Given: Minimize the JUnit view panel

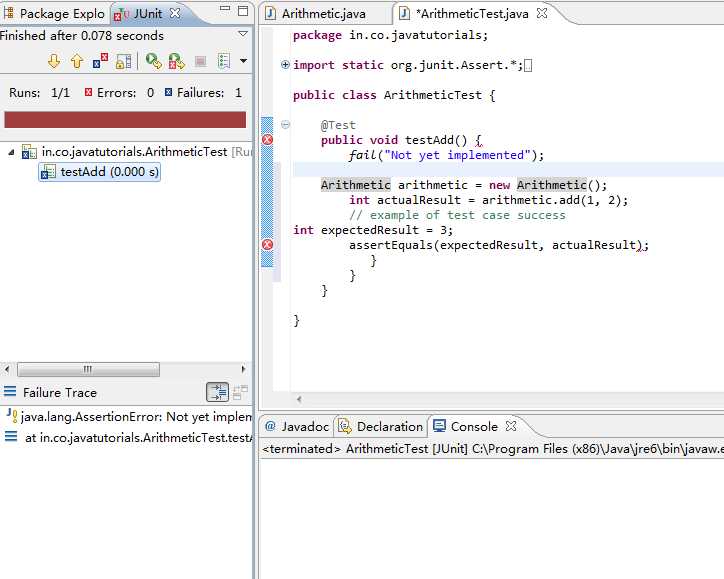Looking at the screenshot, I should pyautogui.click(x=225, y=8).
